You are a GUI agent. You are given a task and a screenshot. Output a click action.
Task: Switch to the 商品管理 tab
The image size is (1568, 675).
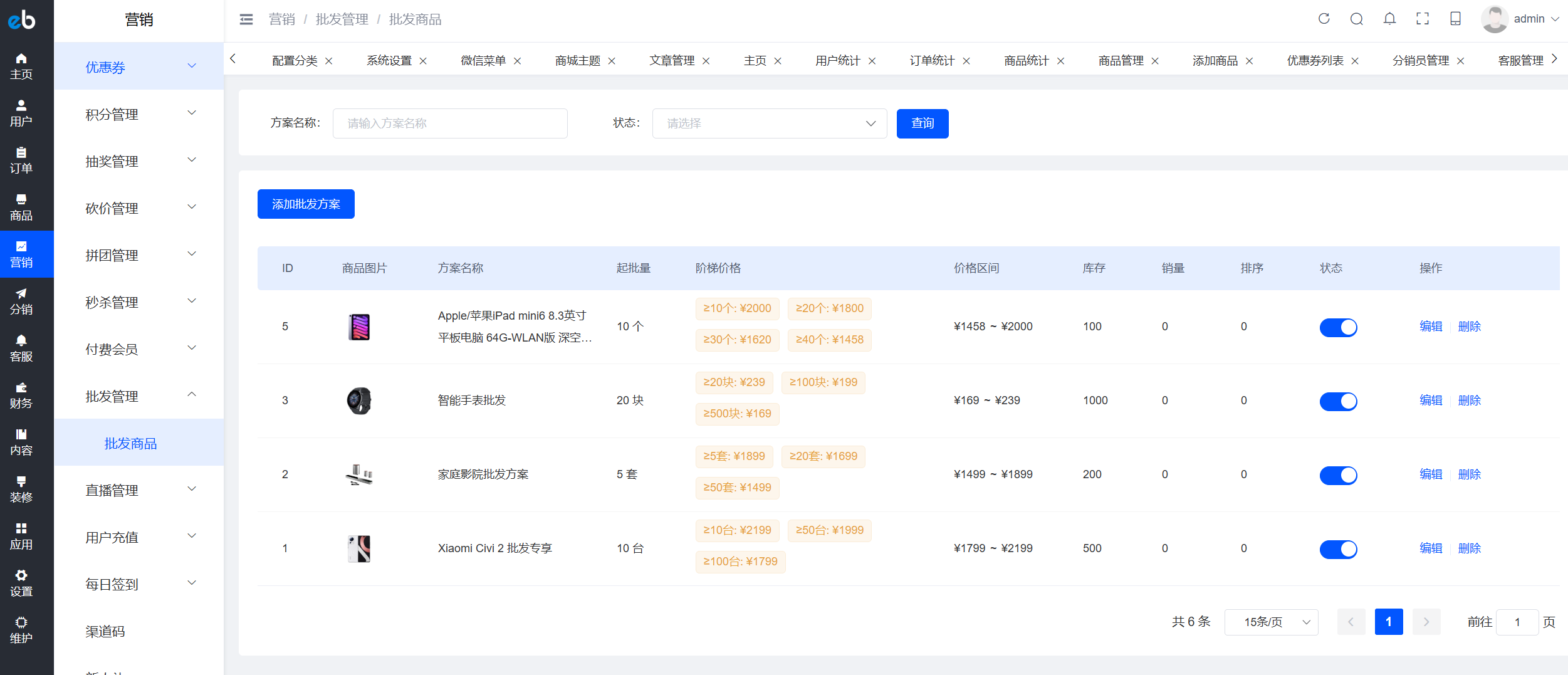click(1121, 61)
